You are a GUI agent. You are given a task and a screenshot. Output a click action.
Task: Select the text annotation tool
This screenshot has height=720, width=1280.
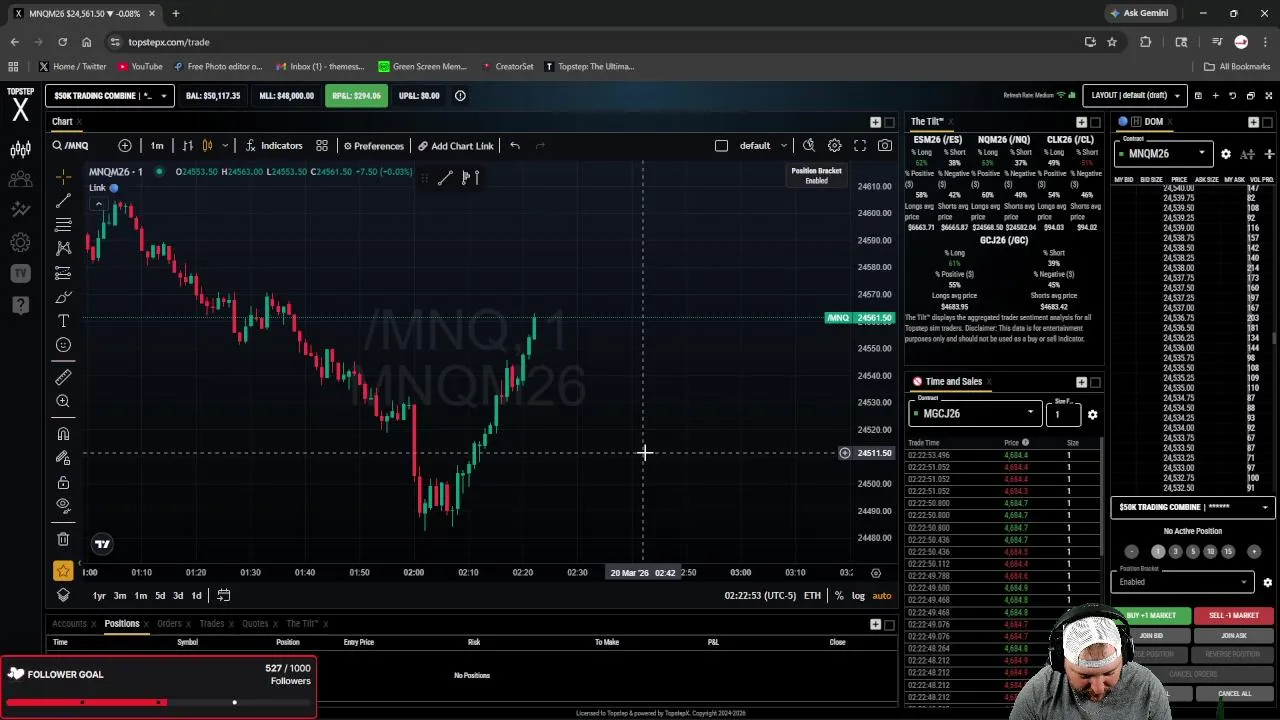[x=63, y=321]
